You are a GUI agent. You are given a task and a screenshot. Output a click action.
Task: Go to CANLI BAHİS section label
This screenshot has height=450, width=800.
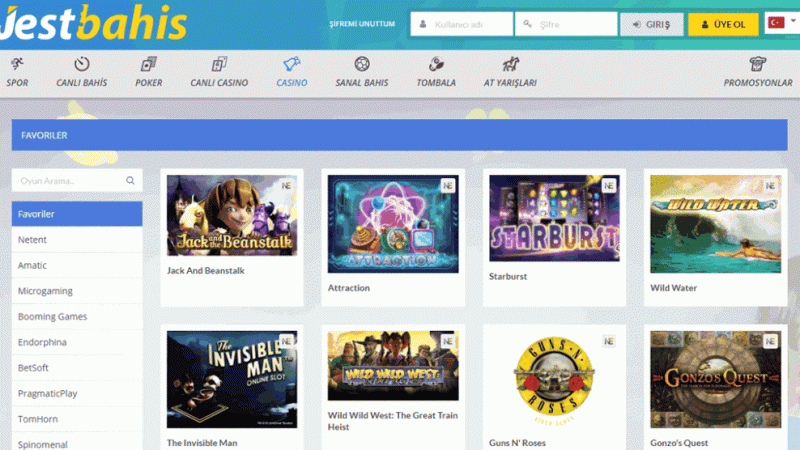(82, 83)
